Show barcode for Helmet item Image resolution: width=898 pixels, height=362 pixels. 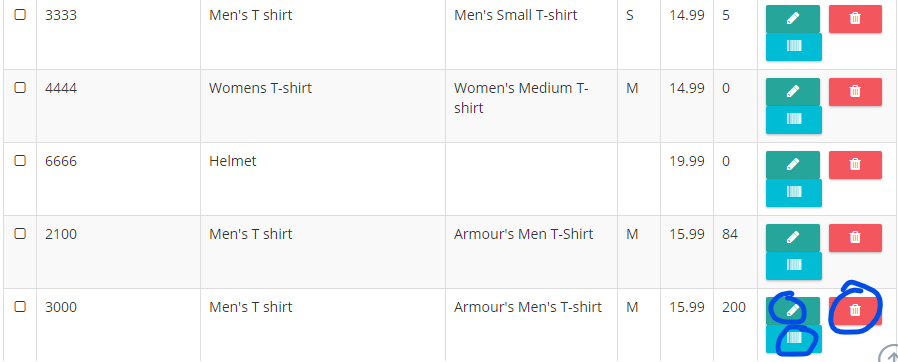[794, 192]
